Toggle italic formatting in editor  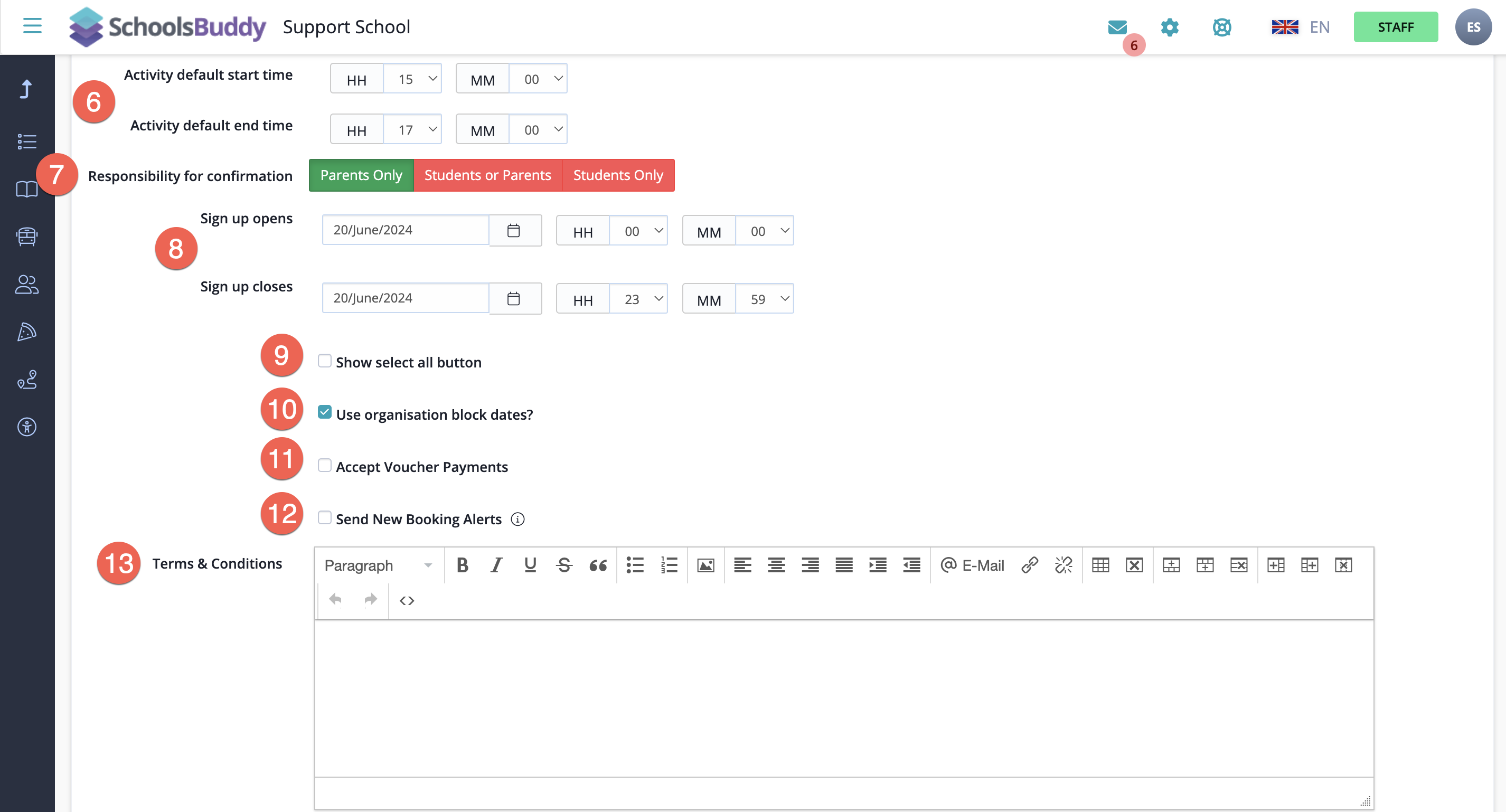click(x=496, y=565)
